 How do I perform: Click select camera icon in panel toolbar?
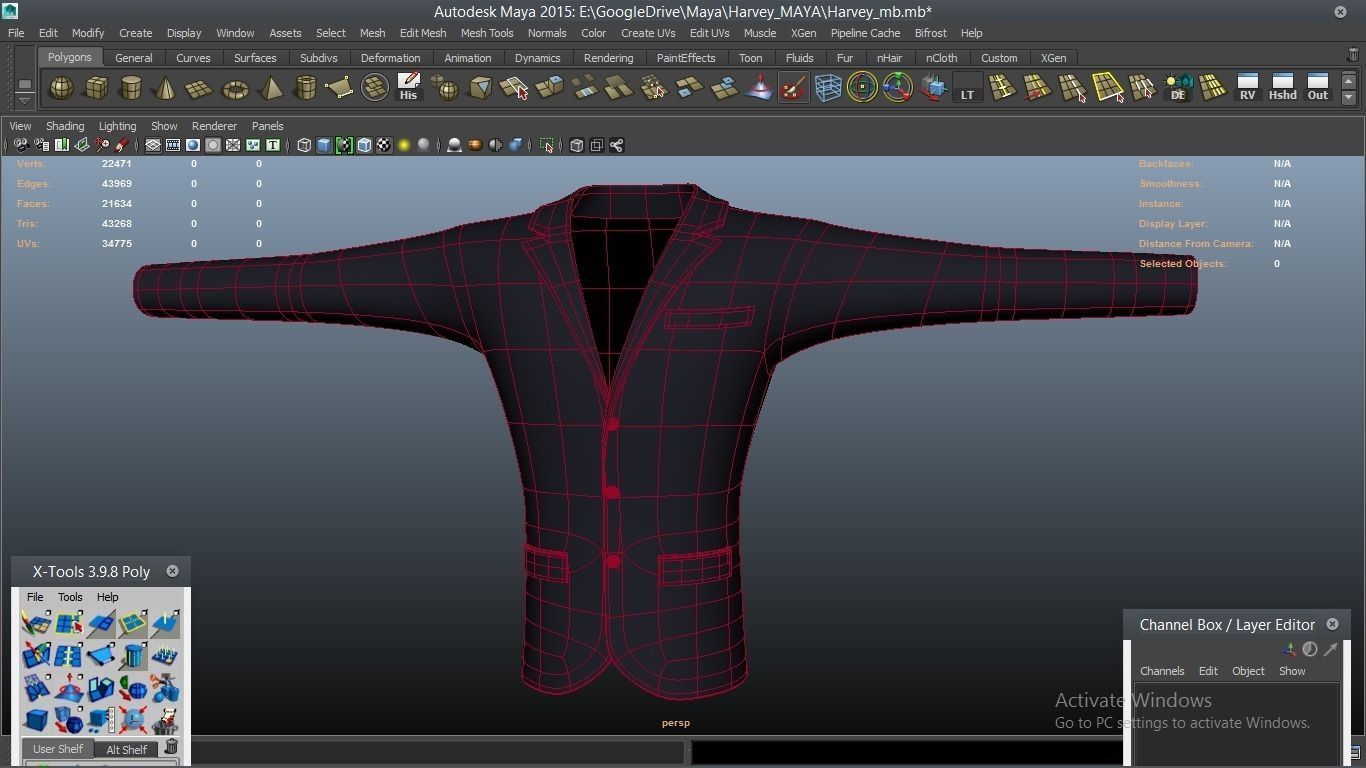pyautogui.click(x=21, y=145)
